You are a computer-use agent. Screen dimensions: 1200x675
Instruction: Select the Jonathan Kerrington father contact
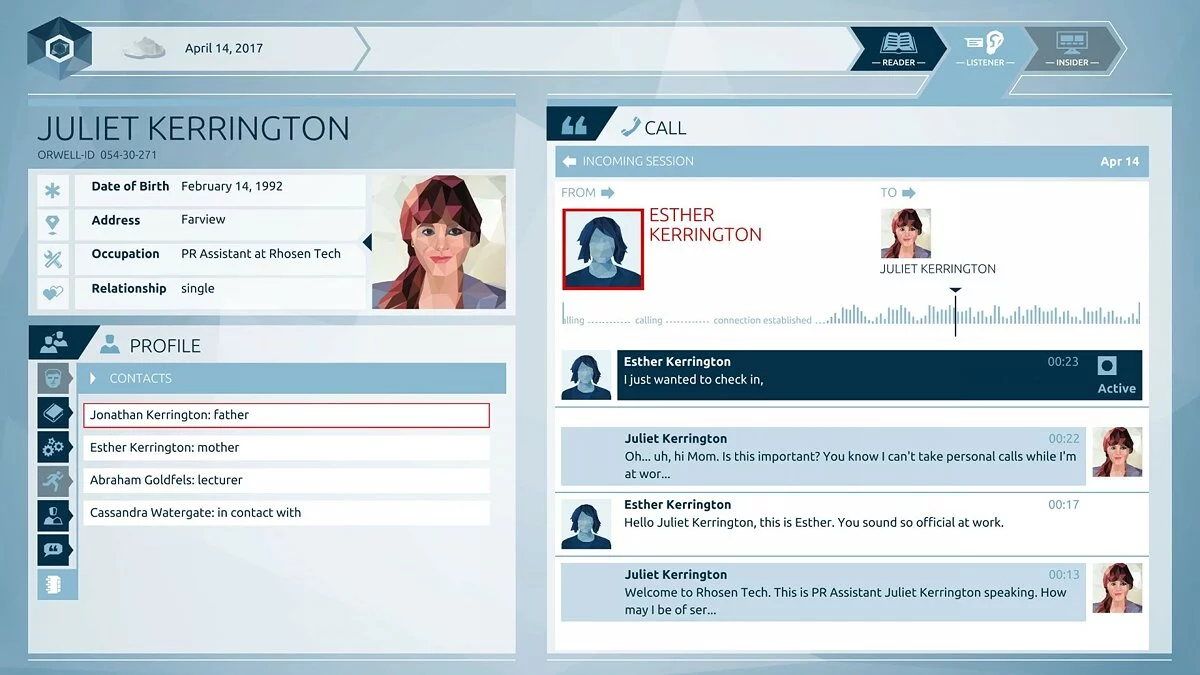click(x=287, y=414)
